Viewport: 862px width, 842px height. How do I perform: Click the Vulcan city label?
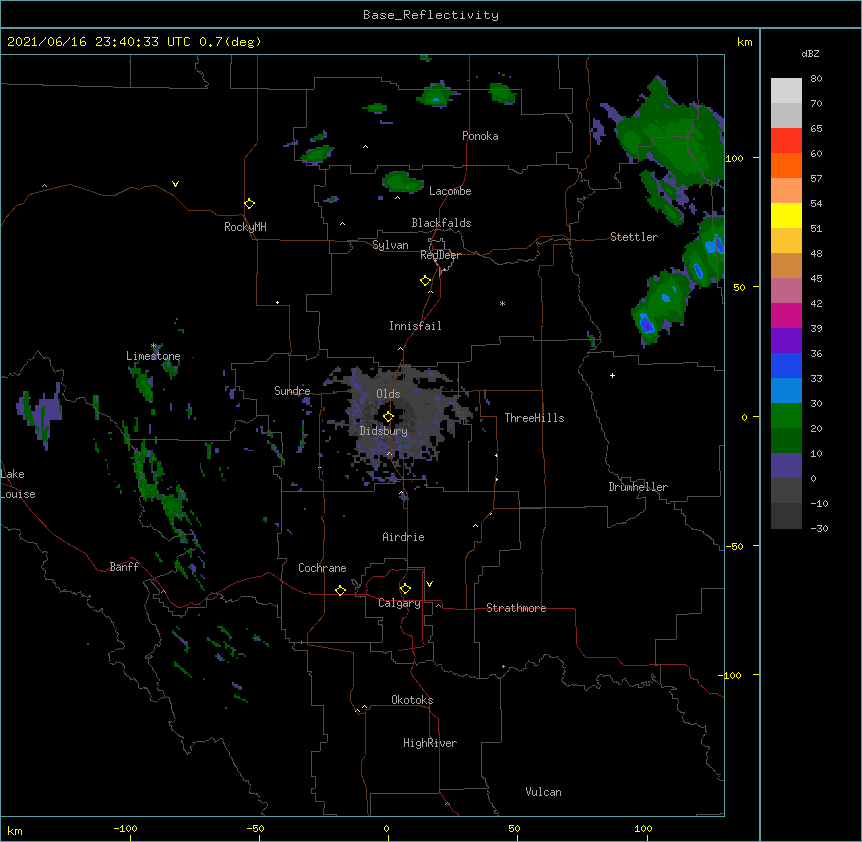click(543, 792)
